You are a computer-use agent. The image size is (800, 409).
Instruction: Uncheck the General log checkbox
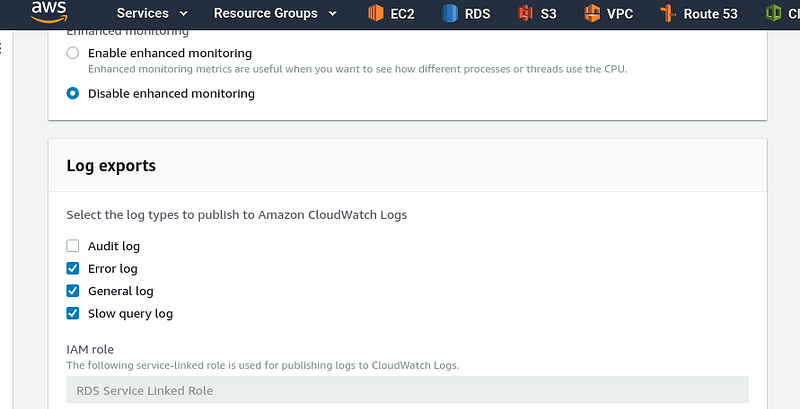(73, 291)
